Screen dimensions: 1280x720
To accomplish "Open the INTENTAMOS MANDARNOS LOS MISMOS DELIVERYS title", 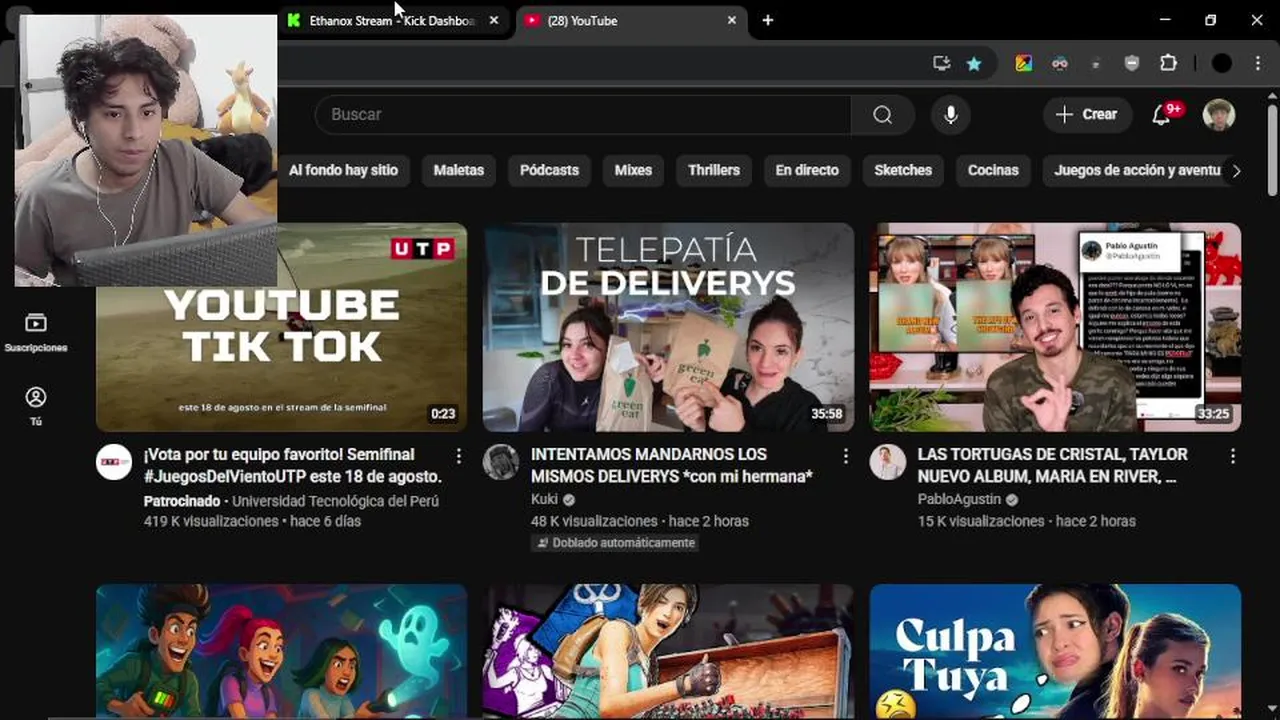I will (672, 465).
